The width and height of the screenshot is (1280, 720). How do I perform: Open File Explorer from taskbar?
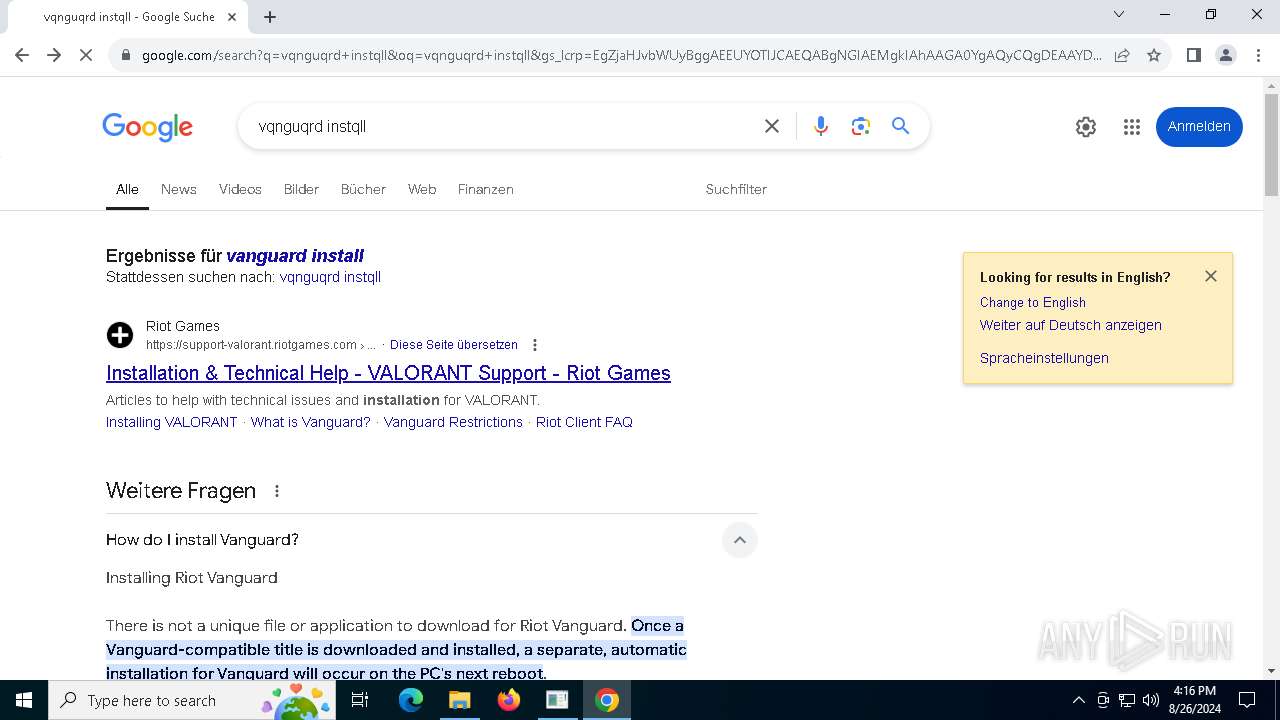pyautogui.click(x=459, y=700)
